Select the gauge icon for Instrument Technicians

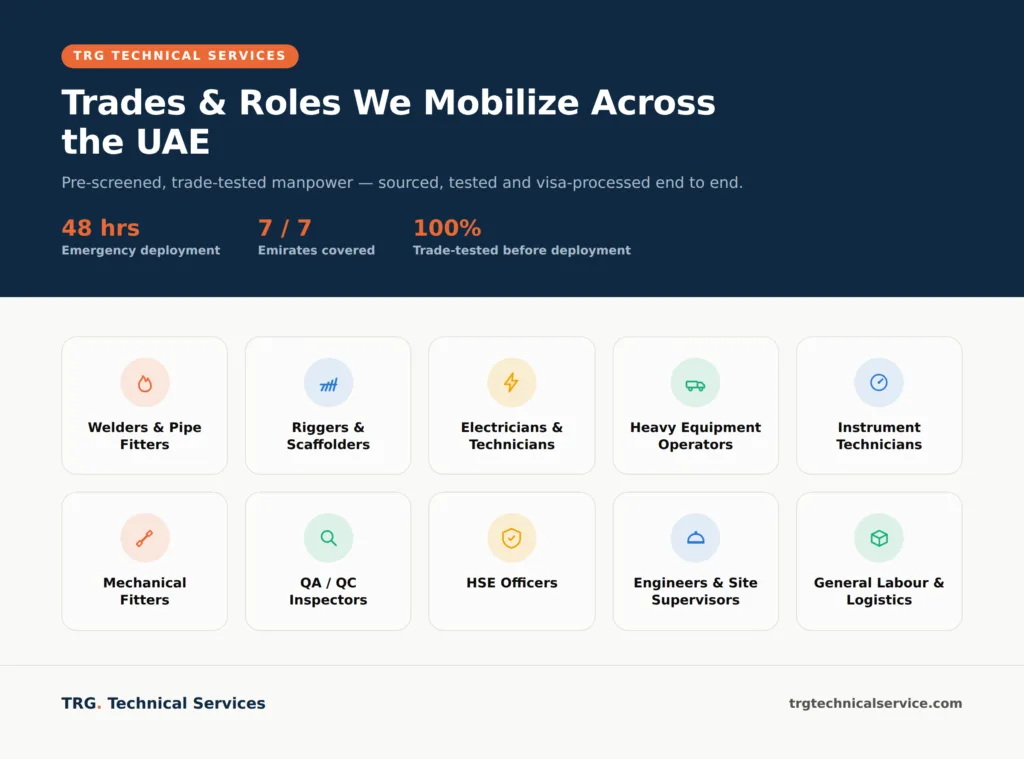pos(879,383)
